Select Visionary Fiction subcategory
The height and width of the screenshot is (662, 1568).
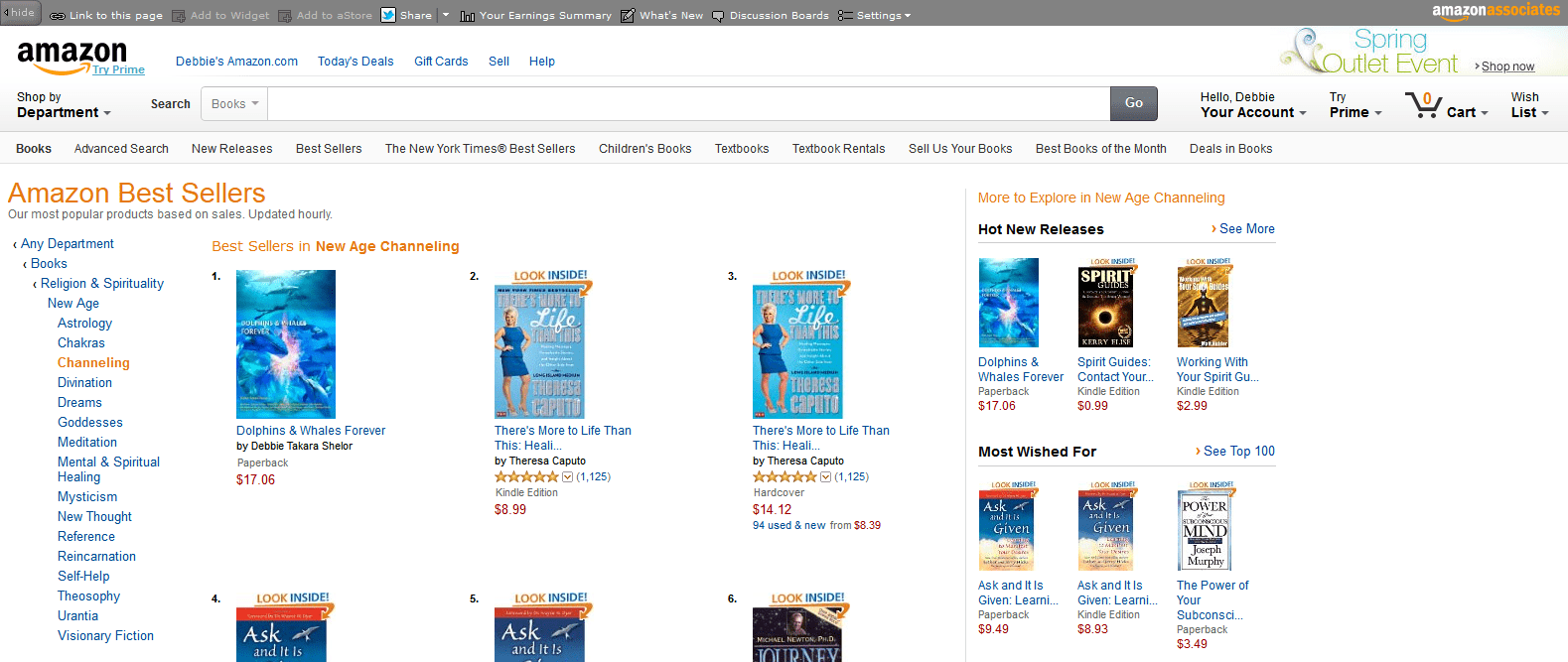[x=105, y=636]
